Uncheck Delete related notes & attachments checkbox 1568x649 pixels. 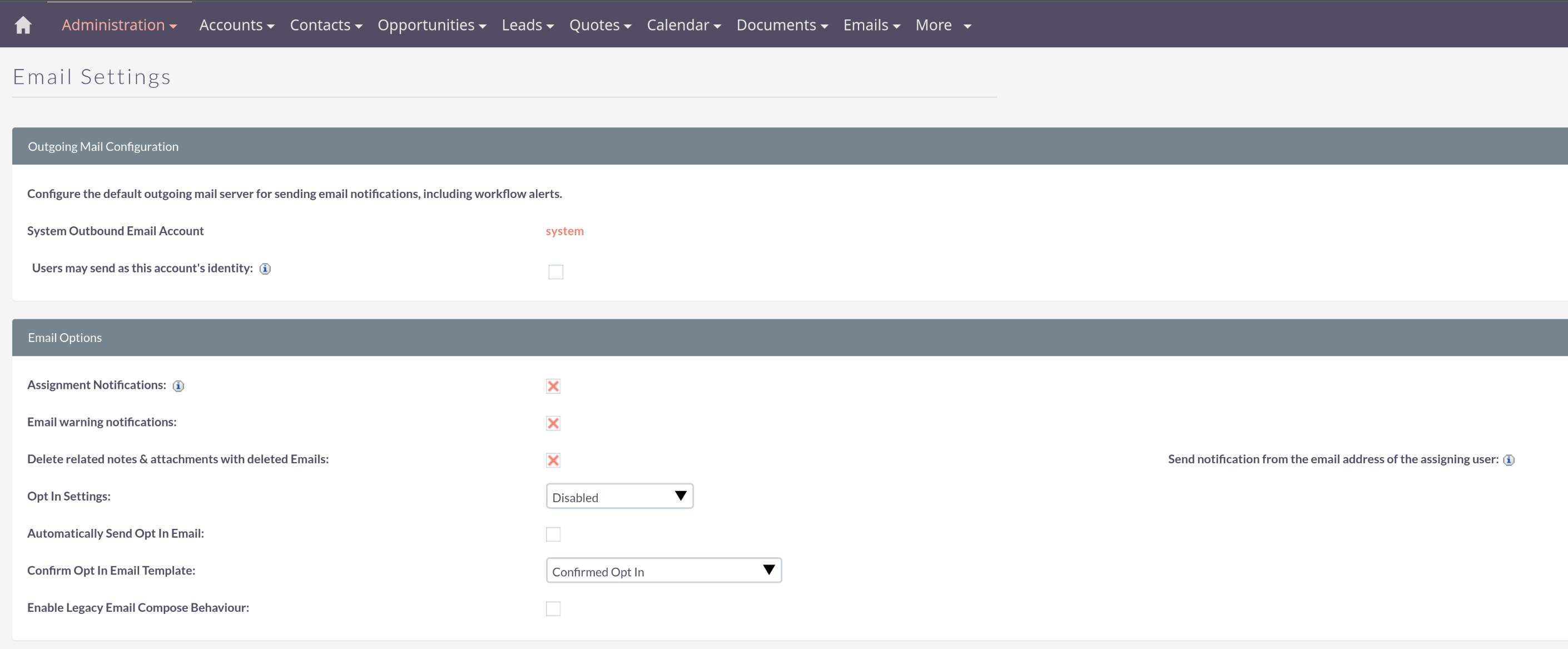[553, 460]
